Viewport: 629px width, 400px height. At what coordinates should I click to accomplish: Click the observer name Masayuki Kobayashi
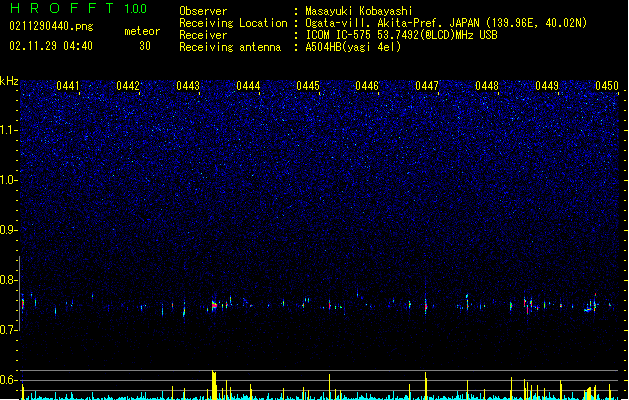coord(359,11)
